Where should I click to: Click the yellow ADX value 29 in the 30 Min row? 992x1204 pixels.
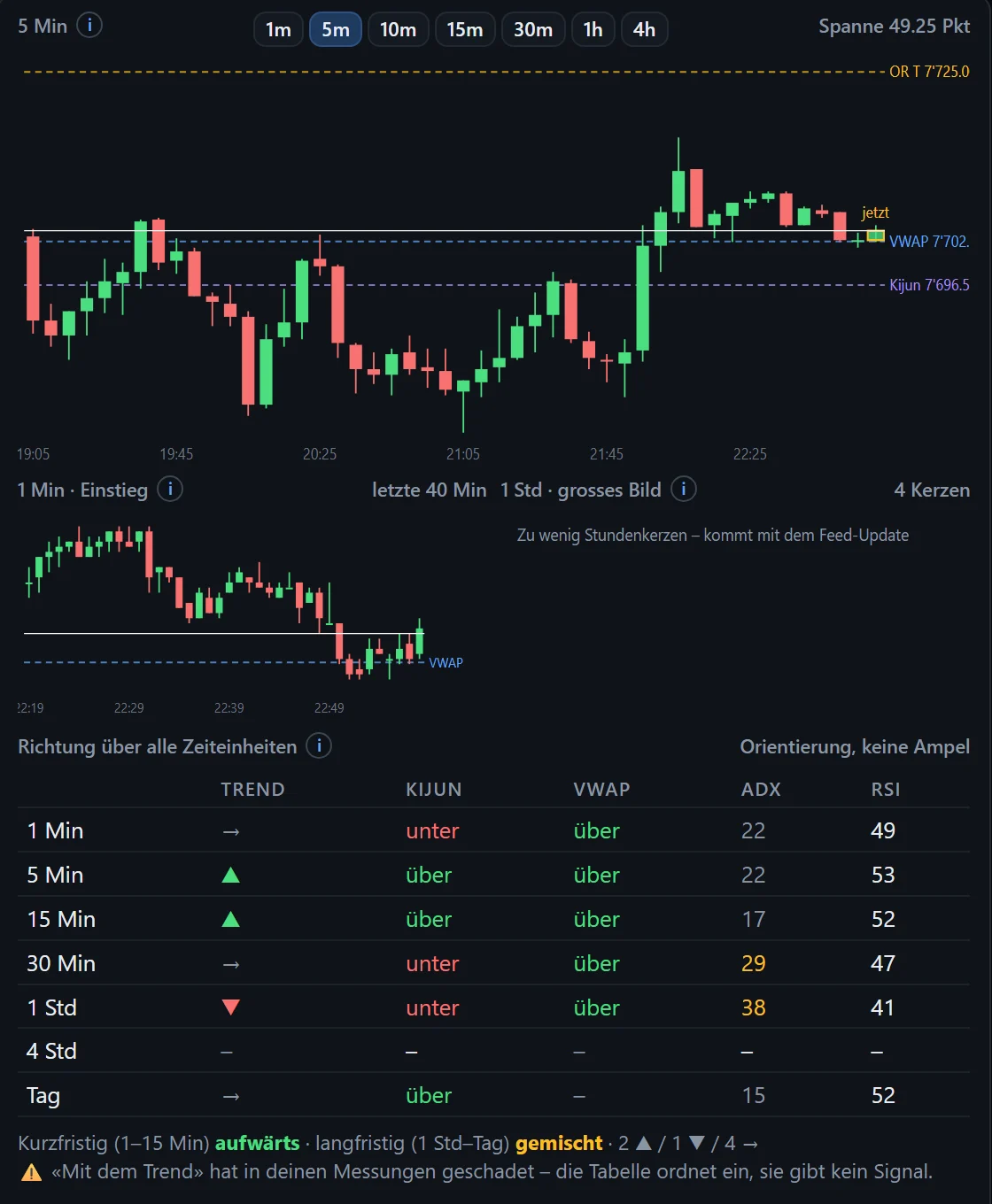pyautogui.click(x=754, y=964)
